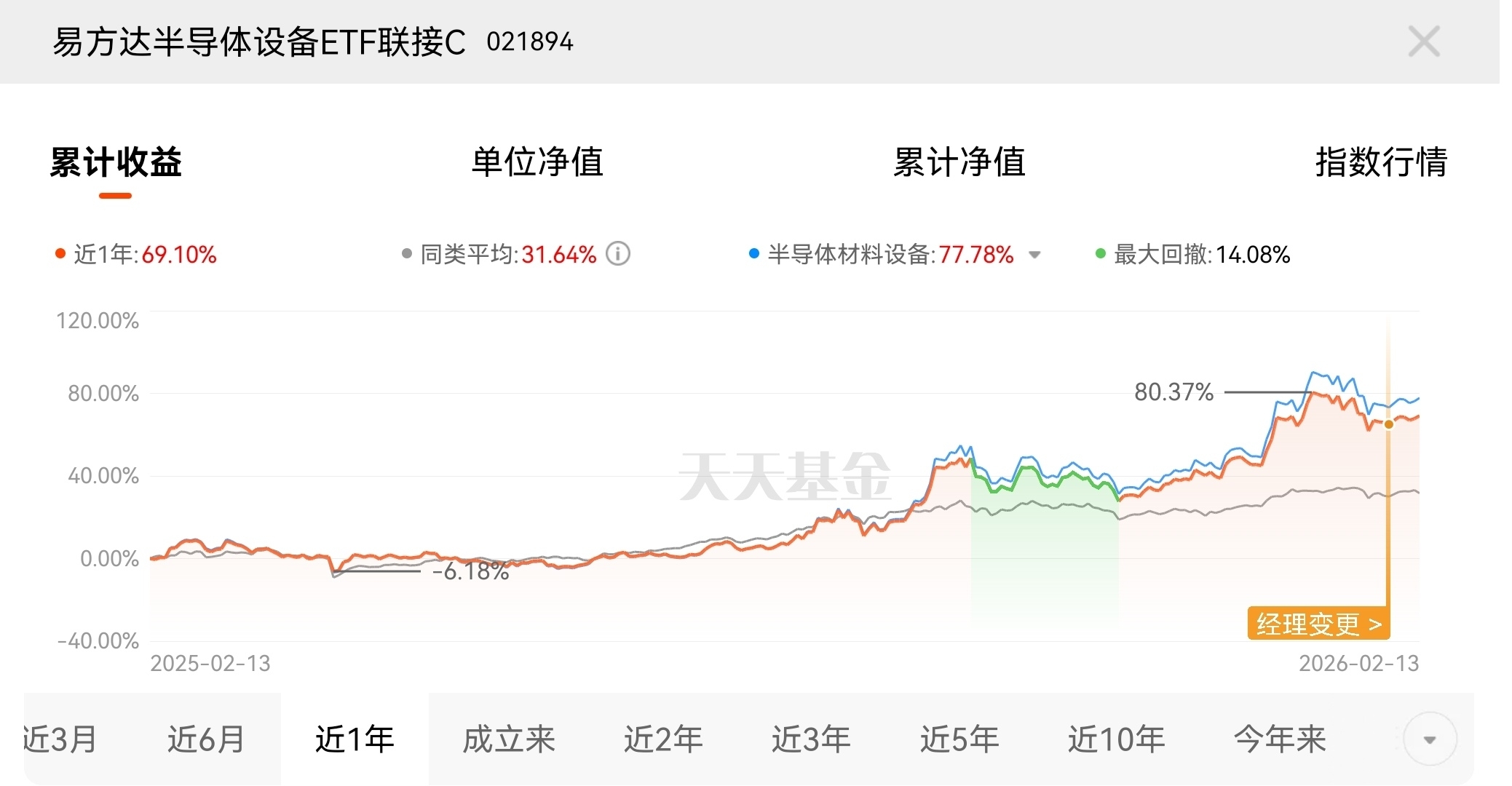Screen dimensions: 1512x786
Task: Close the fund chart panel
Action: pyautogui.click(x=1423, y=41)
